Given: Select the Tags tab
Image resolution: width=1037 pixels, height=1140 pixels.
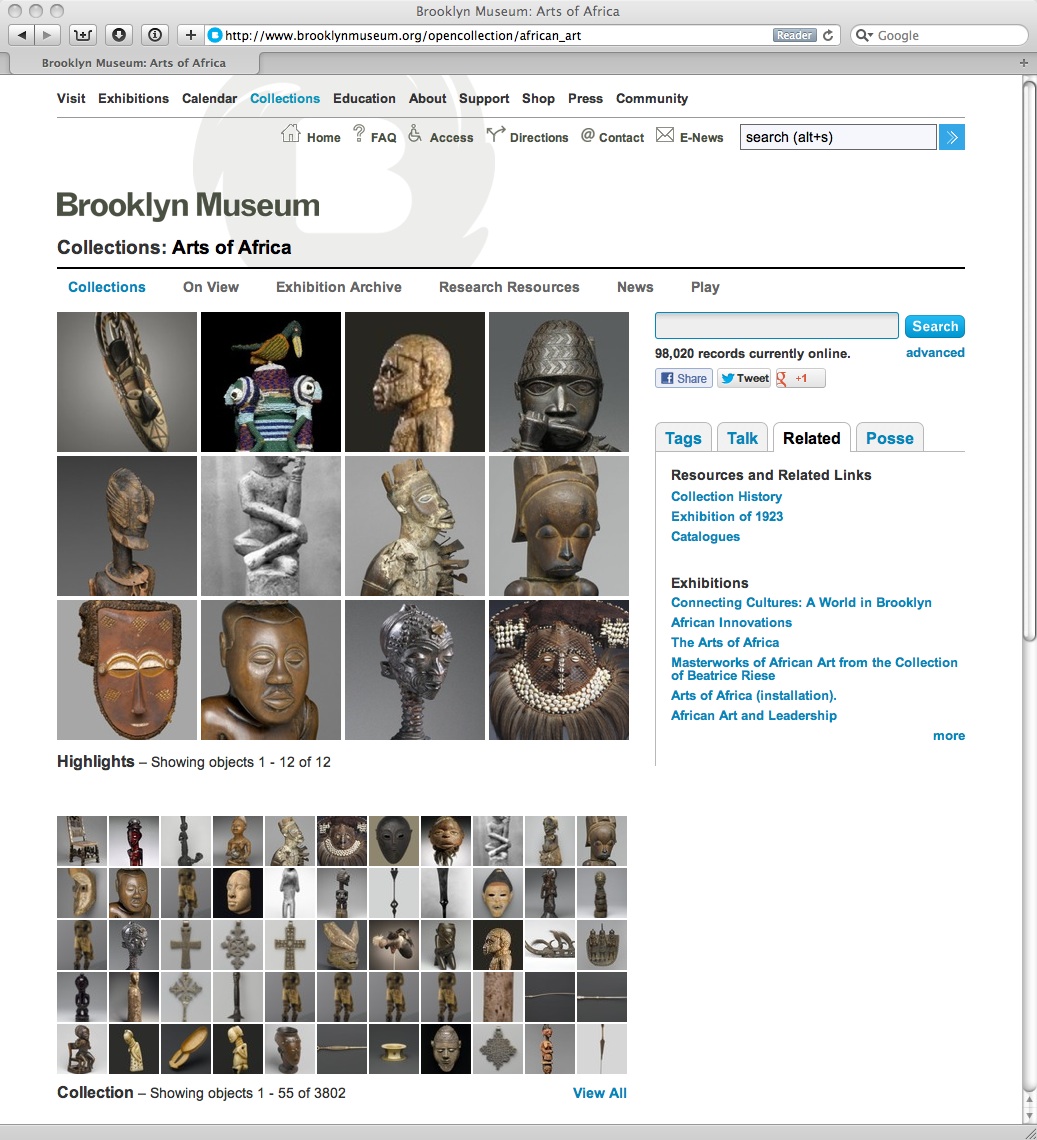Looking at the screenshot, I should [683, 438].
